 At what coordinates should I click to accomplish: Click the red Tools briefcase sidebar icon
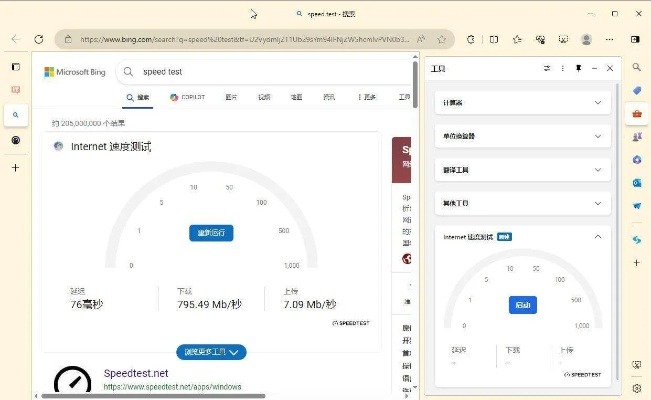[x=637, y=113]
